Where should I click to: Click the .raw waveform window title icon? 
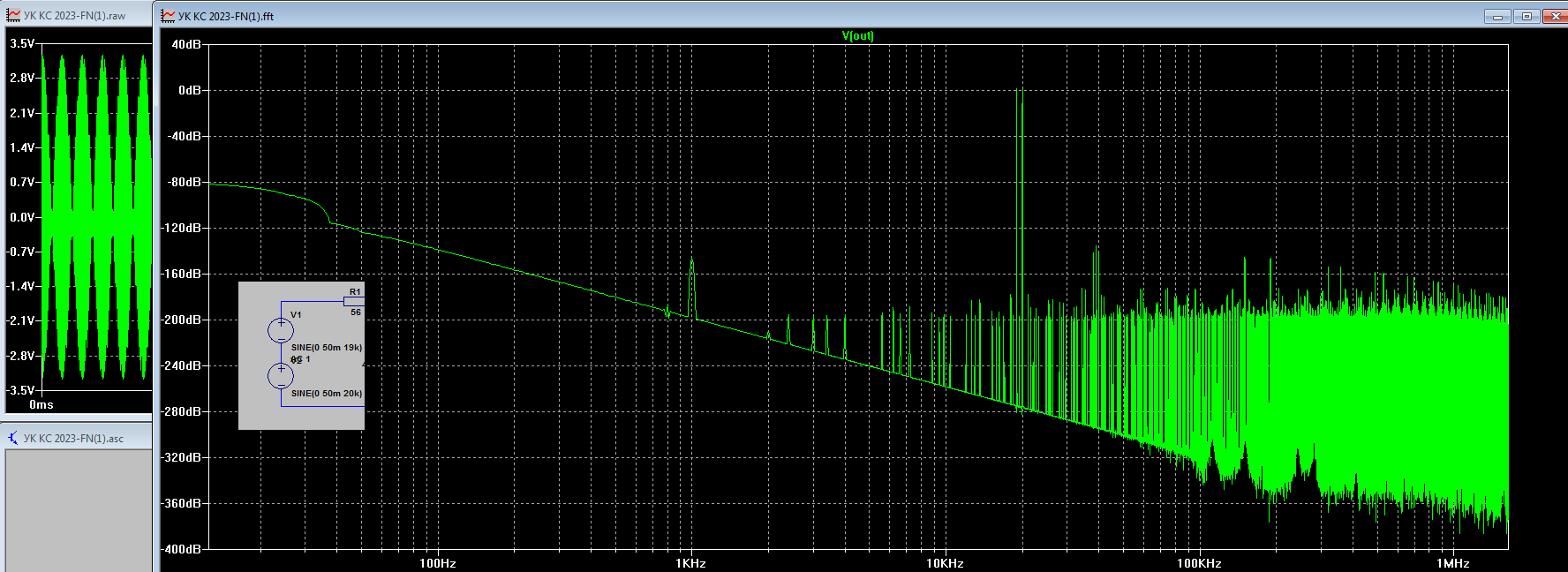tap(13, 15)
